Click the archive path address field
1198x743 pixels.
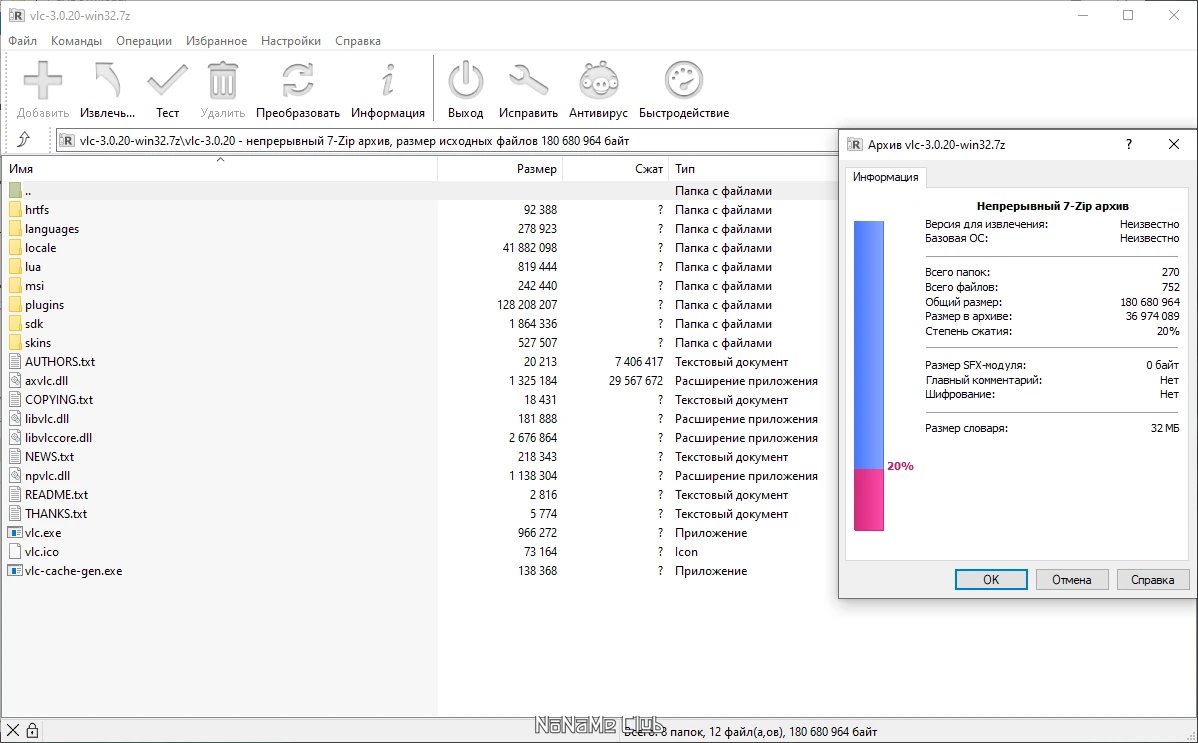[x=440, y=141]
